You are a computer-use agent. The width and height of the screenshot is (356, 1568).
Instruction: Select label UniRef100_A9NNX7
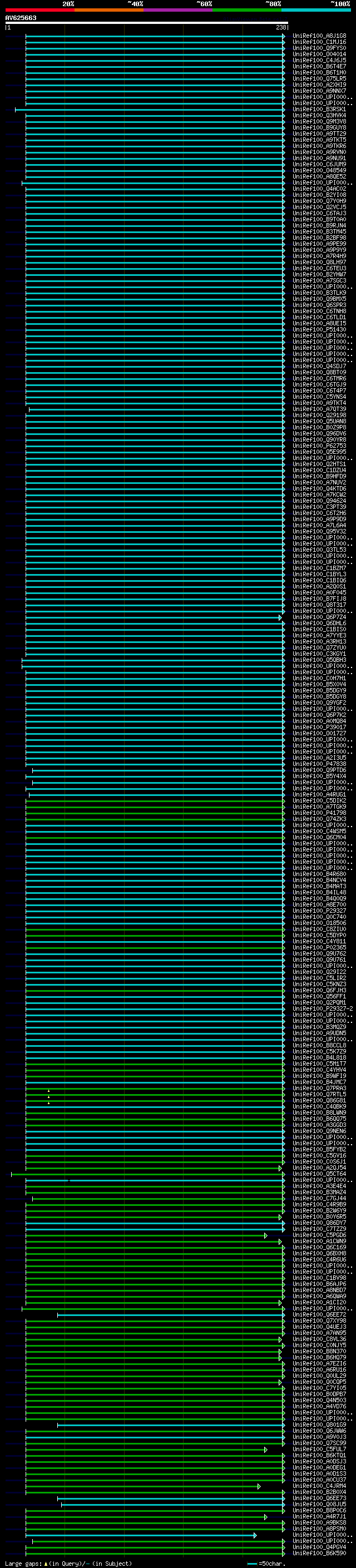[319, 91]
